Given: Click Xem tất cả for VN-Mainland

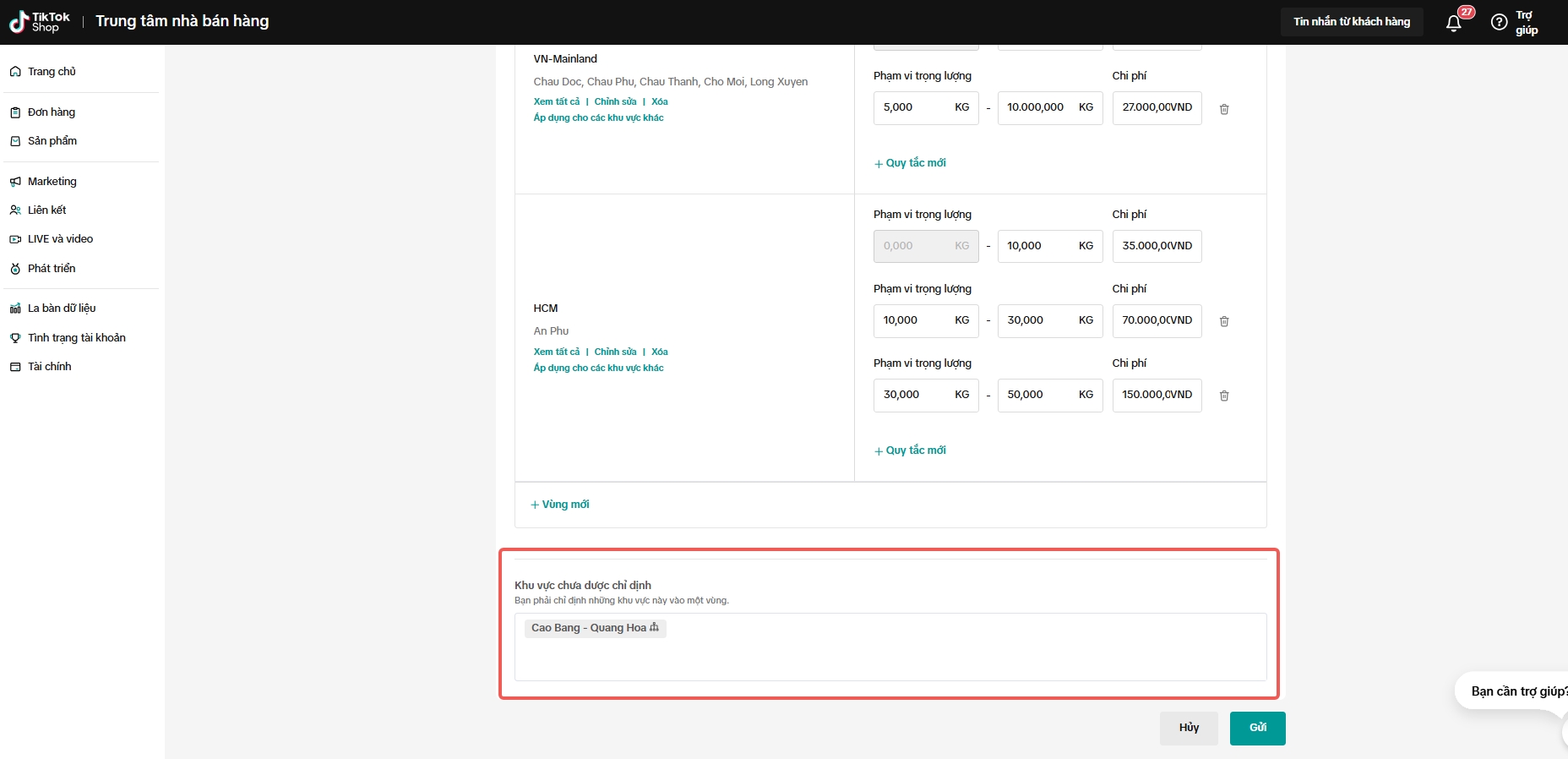Looking at the screenshot, I should [557, 101].
